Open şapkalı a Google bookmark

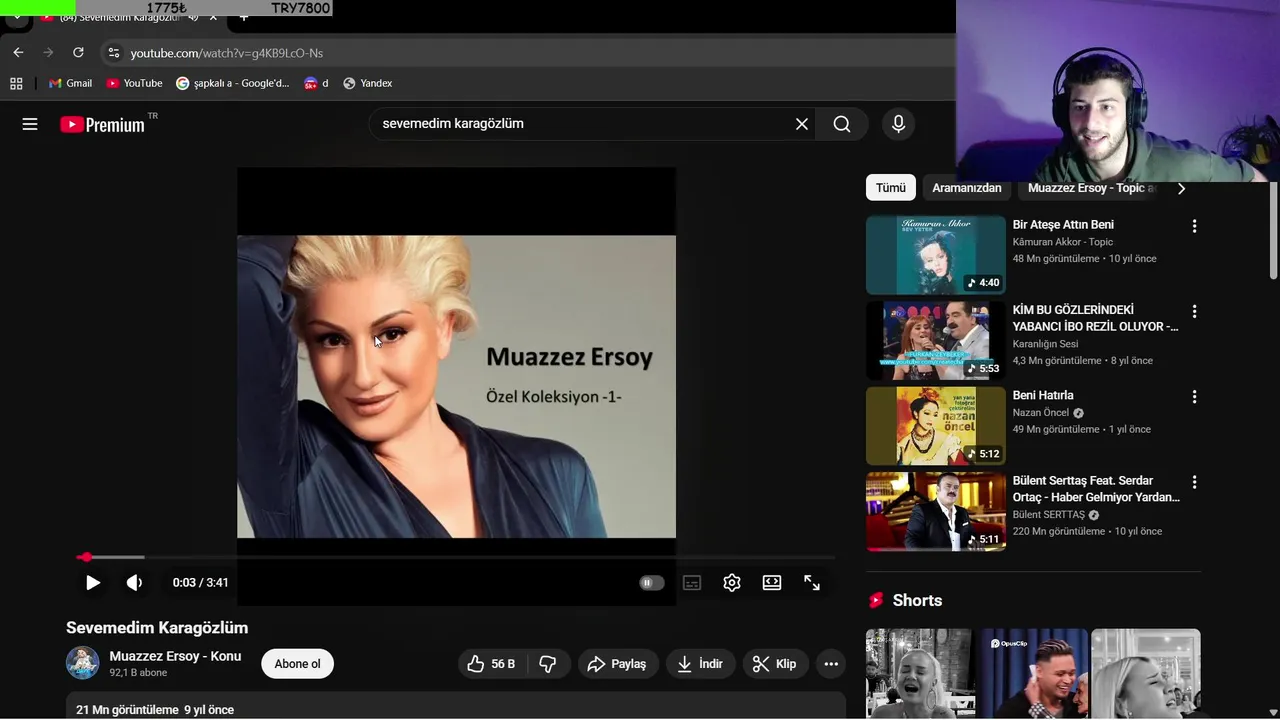(x=232, y=83)
